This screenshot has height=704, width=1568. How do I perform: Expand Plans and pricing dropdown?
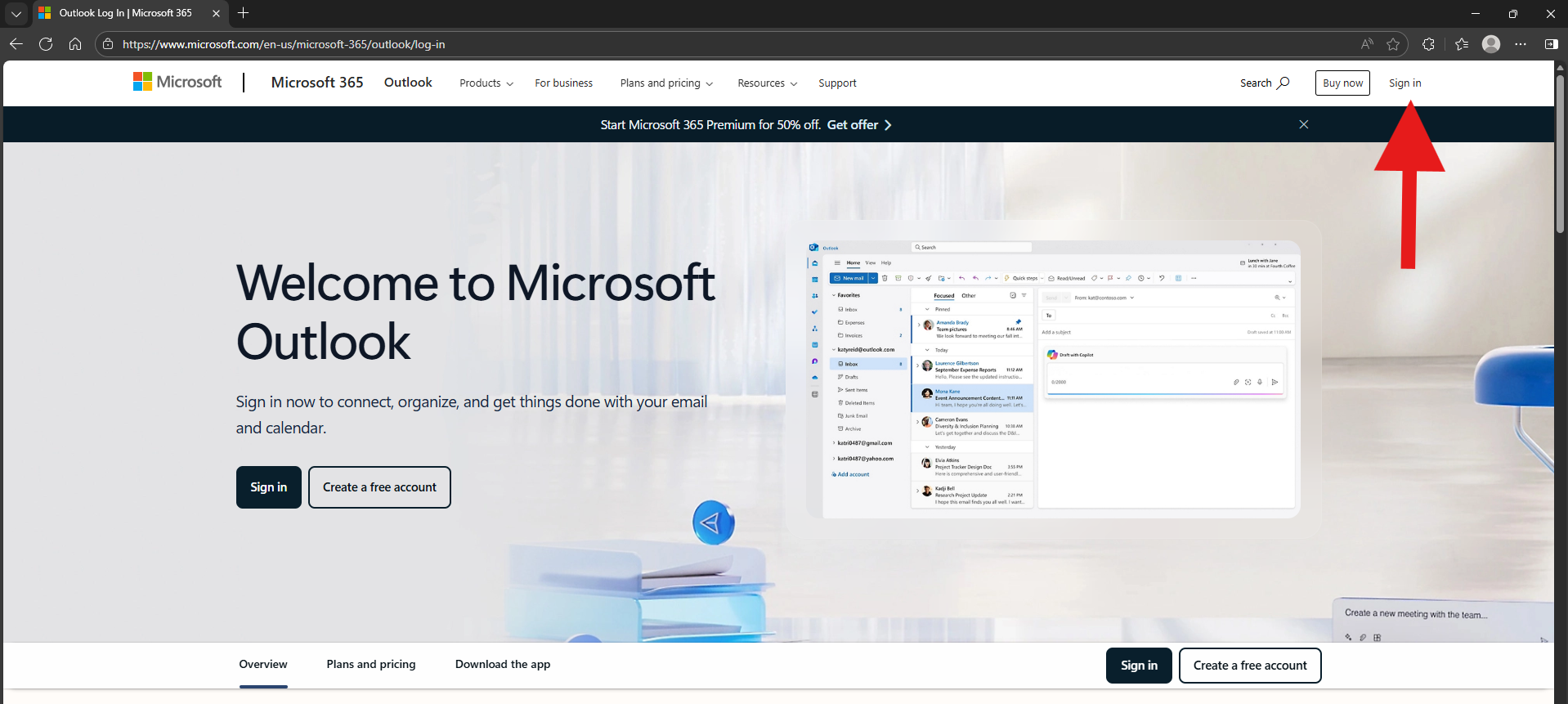click(x=666, y=83)
